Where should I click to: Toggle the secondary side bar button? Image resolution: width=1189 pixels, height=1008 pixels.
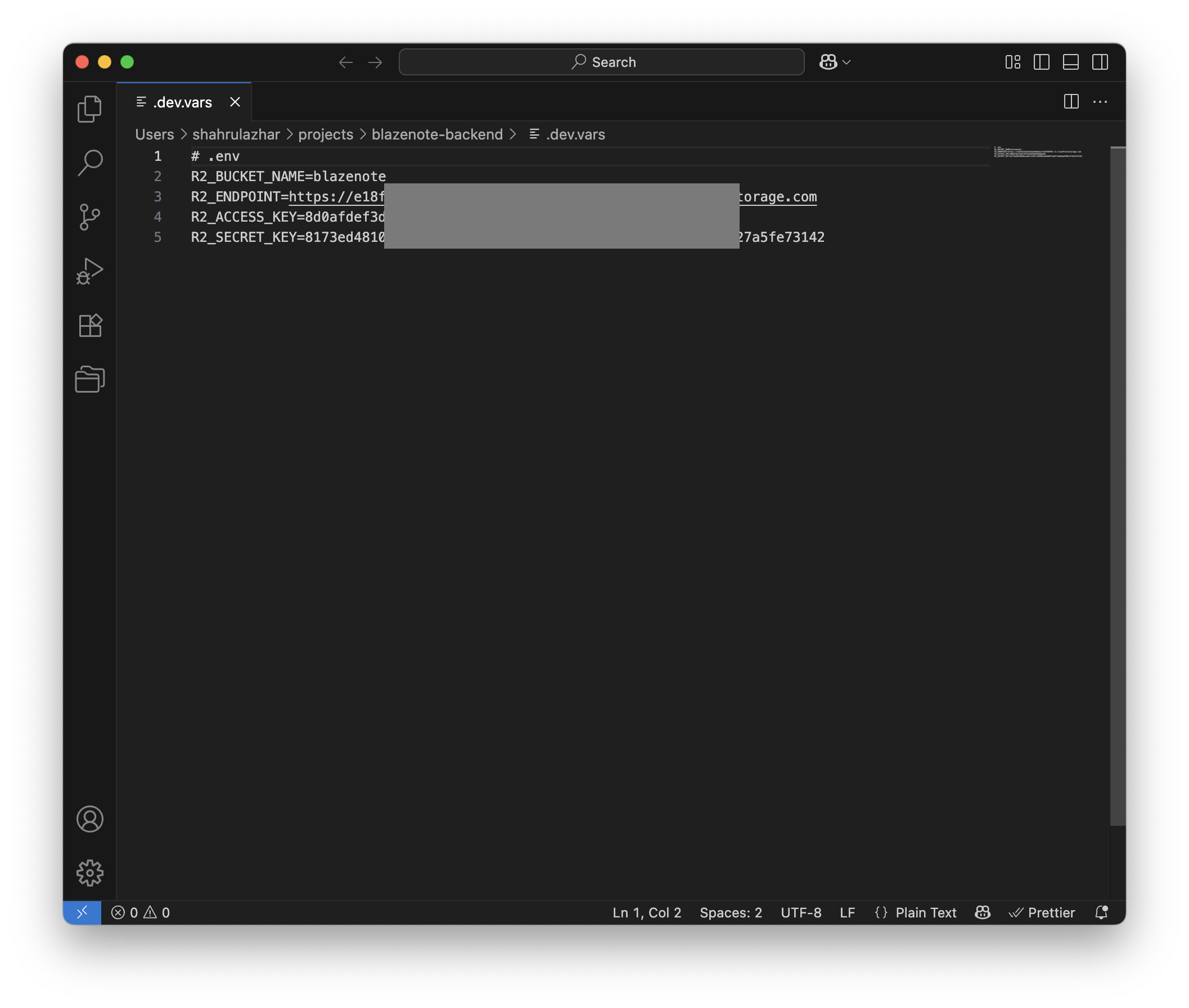pos(1100,62)
